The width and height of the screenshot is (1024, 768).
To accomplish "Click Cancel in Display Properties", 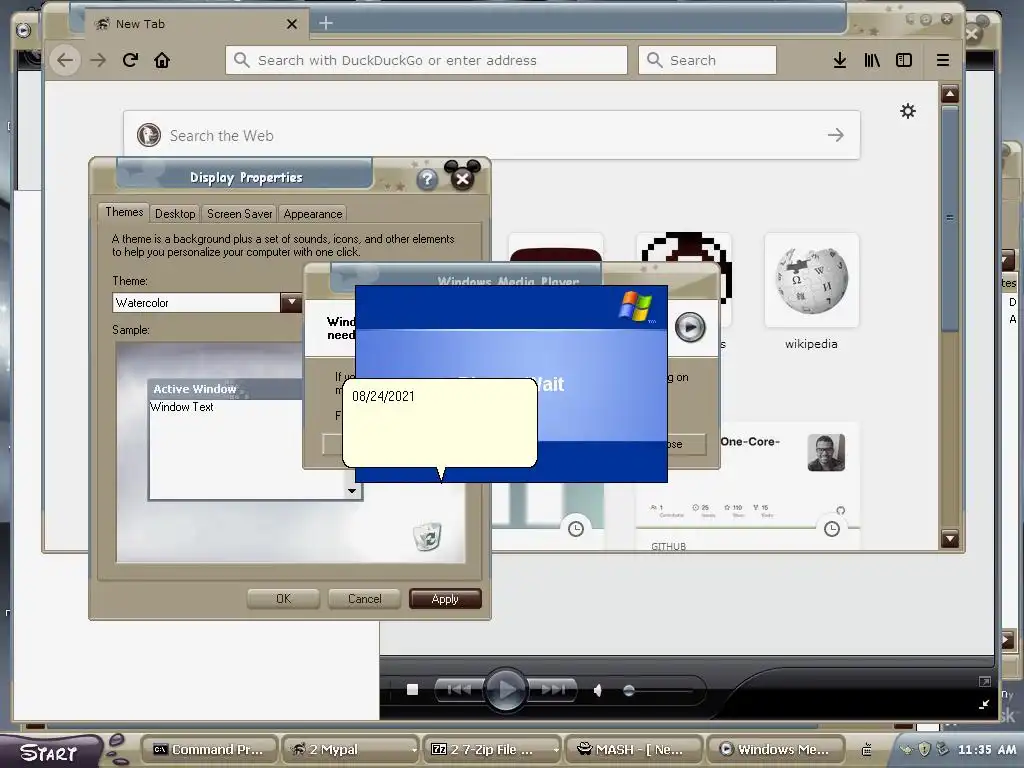I will [x=364, y=599].
